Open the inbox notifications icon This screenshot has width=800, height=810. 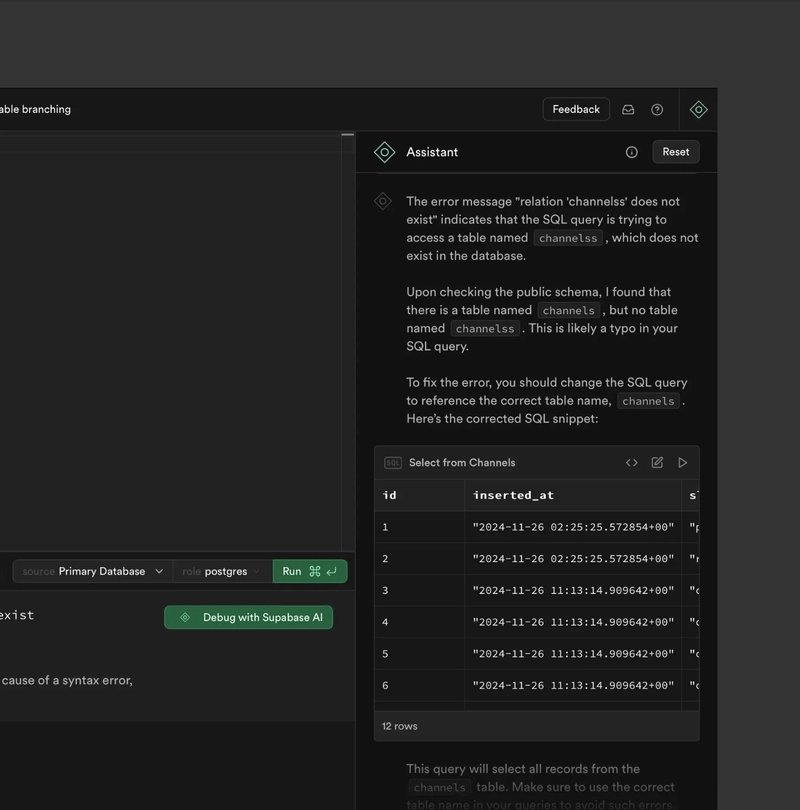tap(628, 110)
